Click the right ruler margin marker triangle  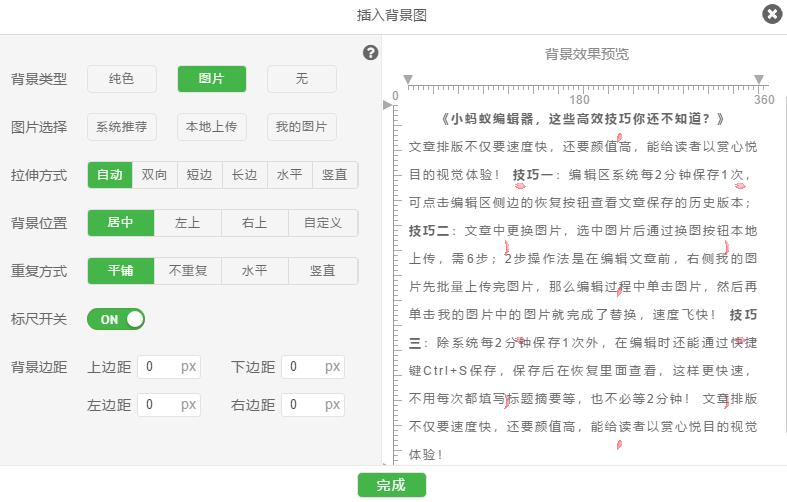759,79
